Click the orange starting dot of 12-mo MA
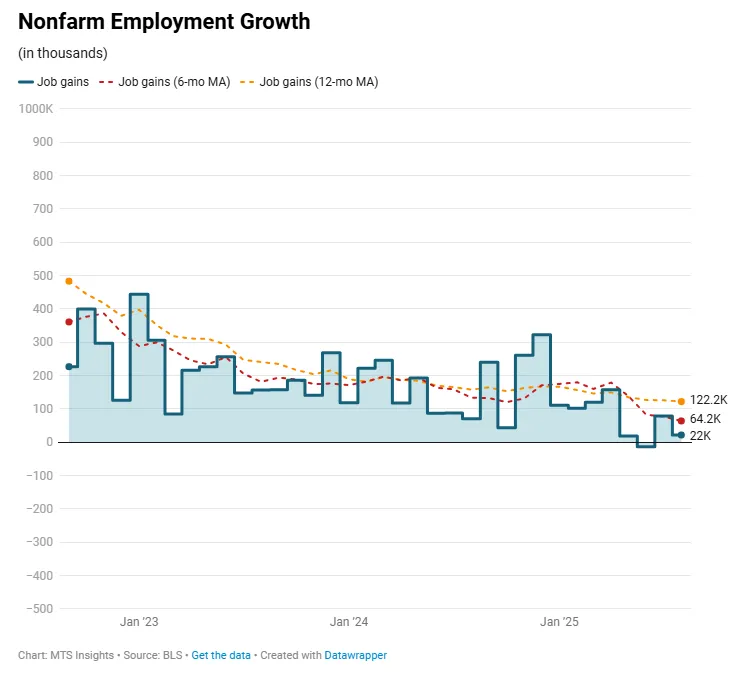The width and height of the screenshot is (741, 675). (x=69, y=281)
